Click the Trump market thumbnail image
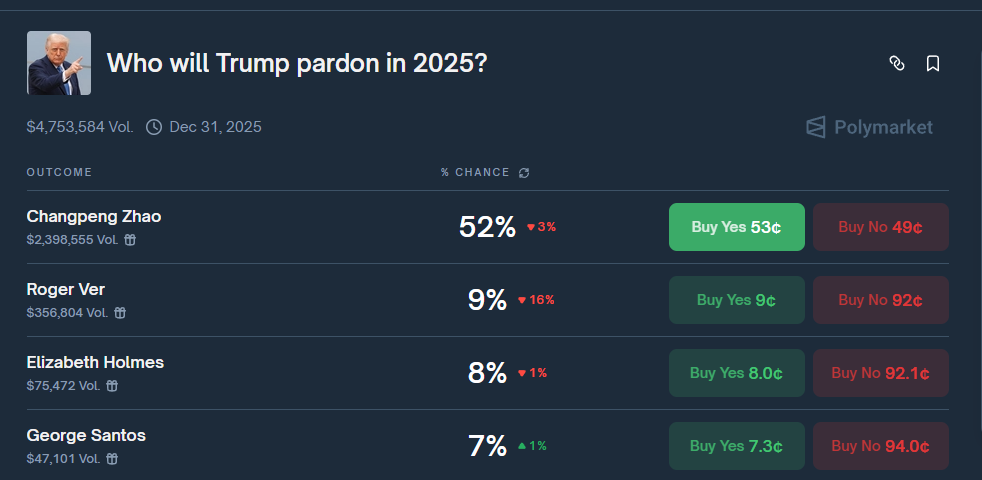Screen dimensions: 982x480 [x=59, y=63]
